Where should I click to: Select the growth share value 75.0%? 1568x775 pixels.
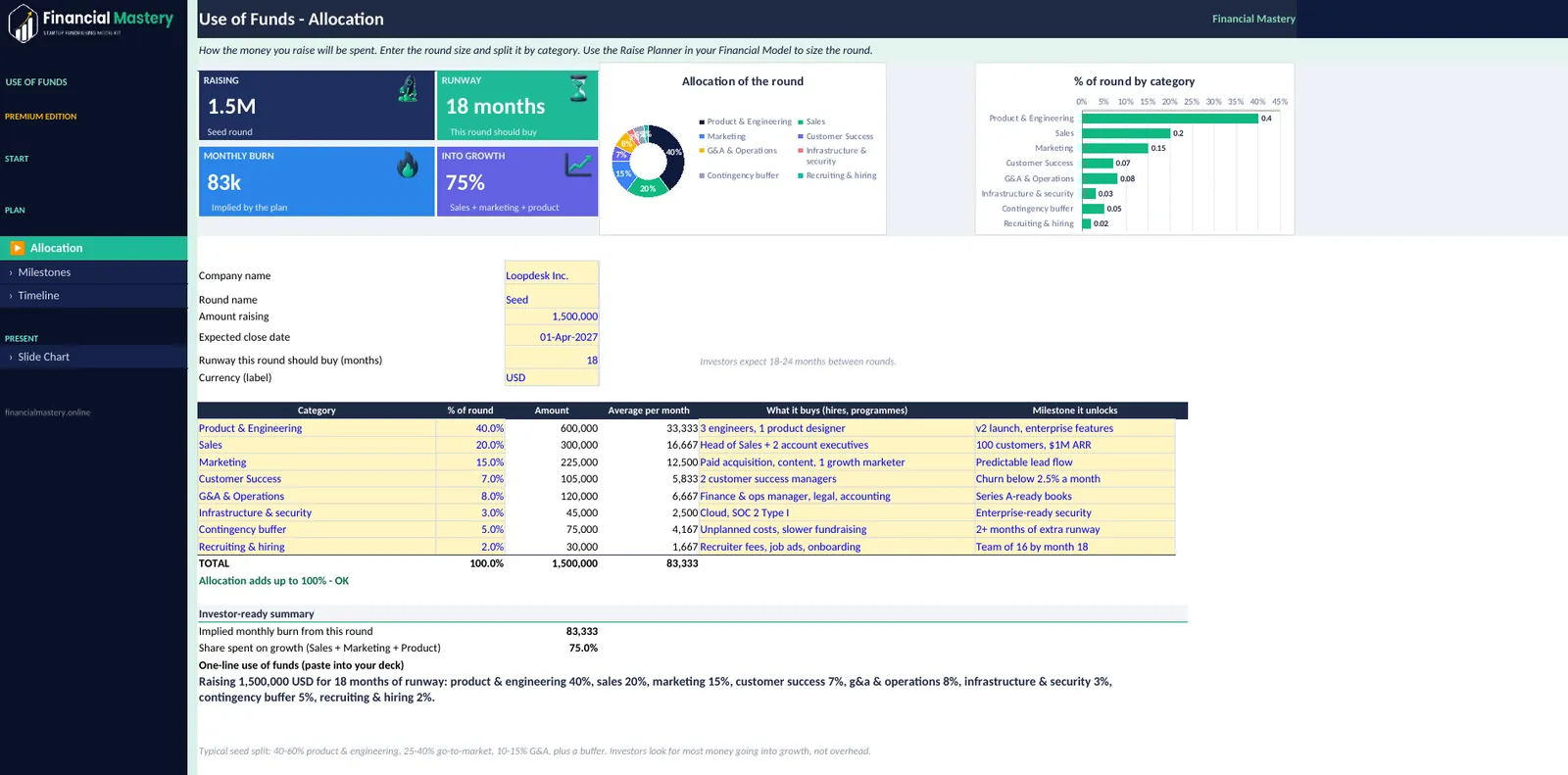point(583,648)
